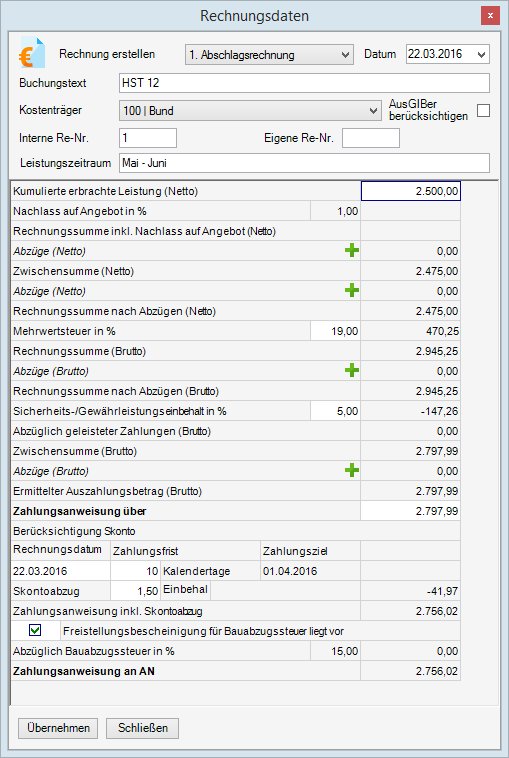
Task: Click the Übernehmen button
Action: click(58, 728)
